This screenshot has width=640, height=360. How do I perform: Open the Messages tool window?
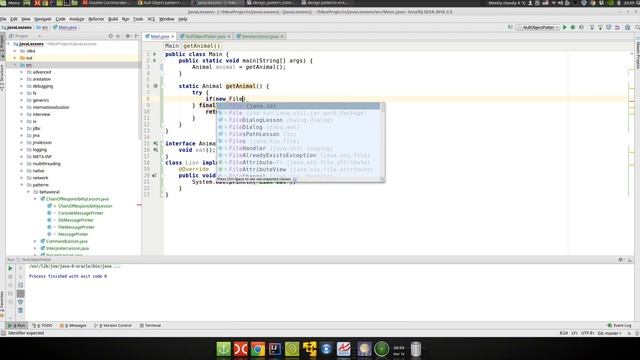coord(73,325)
